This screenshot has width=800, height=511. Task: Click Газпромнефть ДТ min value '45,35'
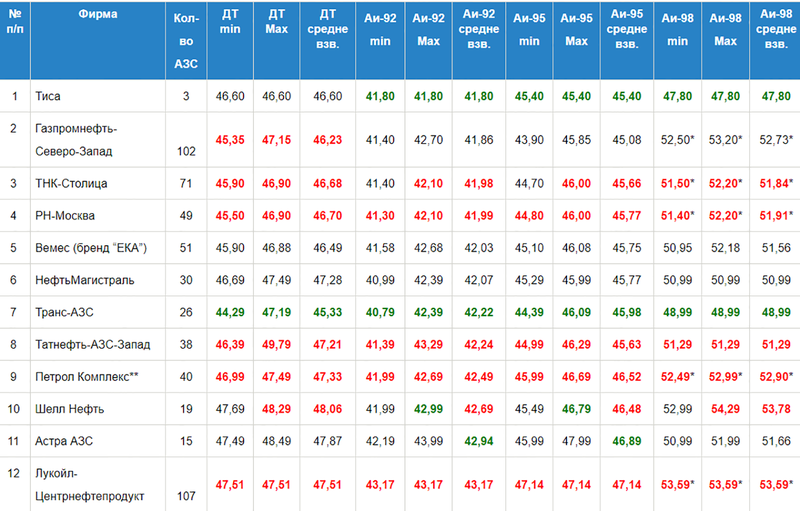pyautogui.click(x=230, y=140)
